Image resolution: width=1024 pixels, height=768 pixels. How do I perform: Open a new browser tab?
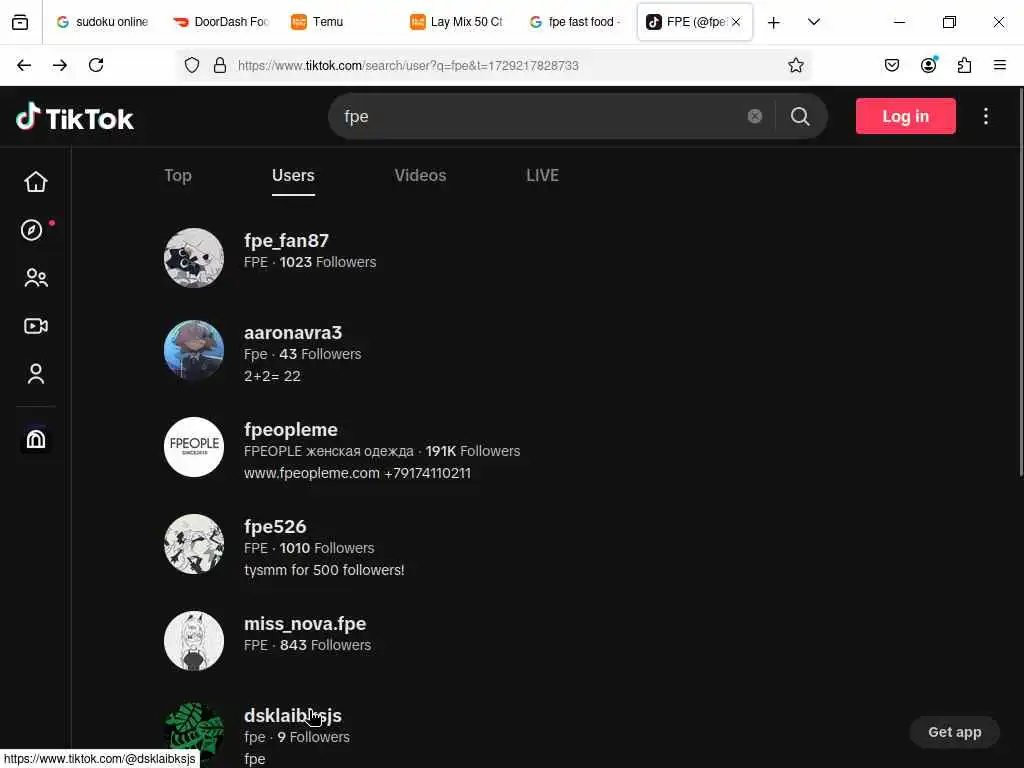[774, 23]
